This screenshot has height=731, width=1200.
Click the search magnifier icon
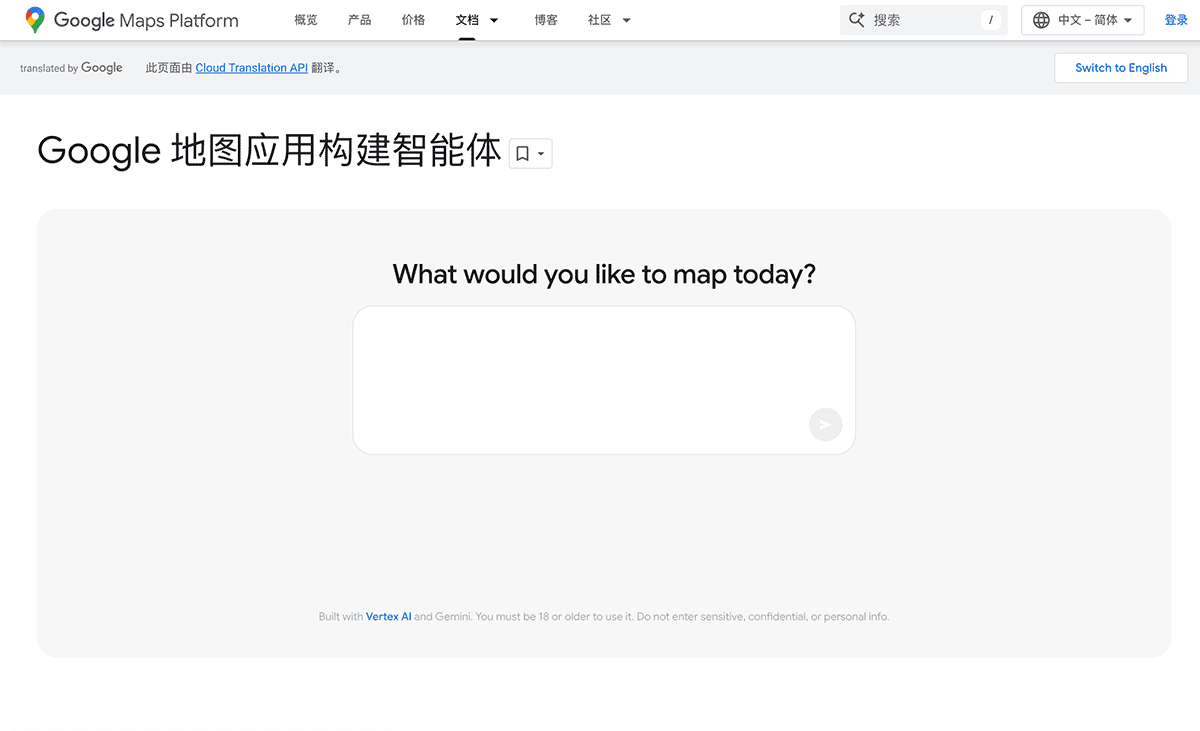856,19
